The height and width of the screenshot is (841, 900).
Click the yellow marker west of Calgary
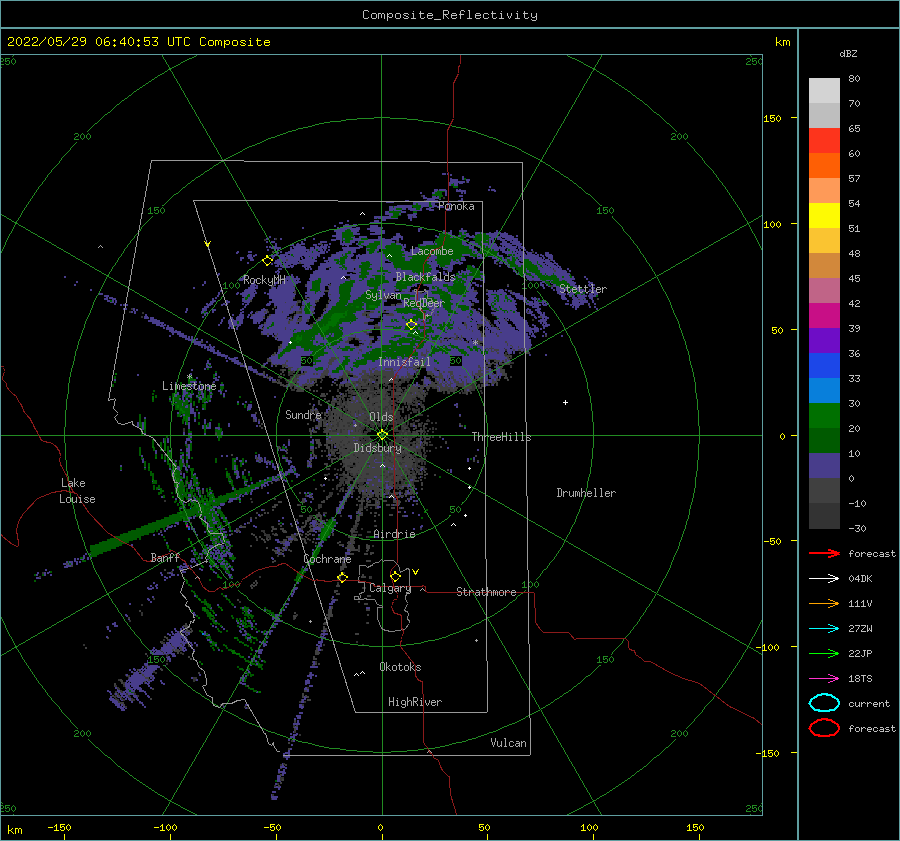point(342,578)
